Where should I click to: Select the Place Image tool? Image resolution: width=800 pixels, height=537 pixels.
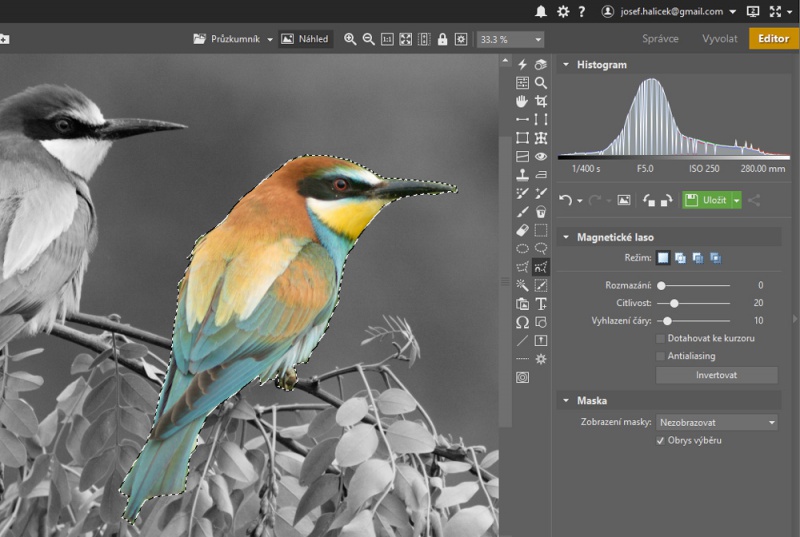click(522, 303)
